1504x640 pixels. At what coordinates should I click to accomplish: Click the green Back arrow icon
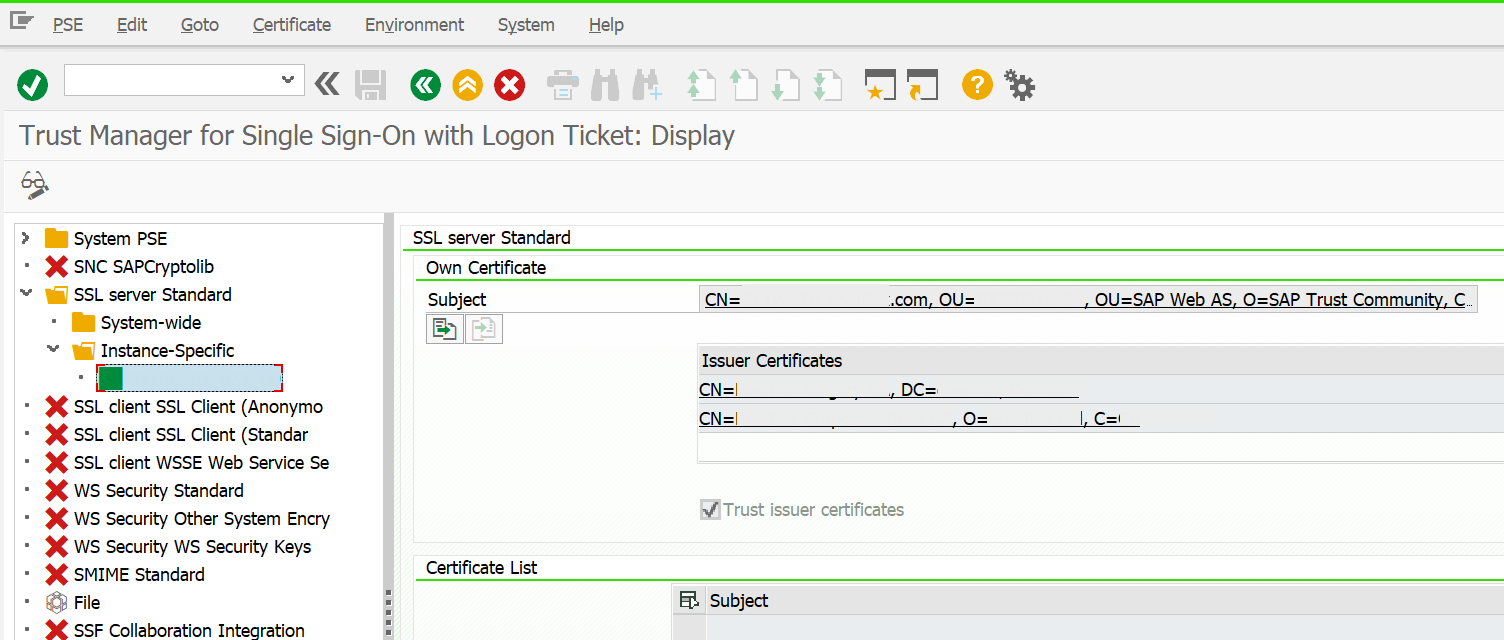coord(425,85)
